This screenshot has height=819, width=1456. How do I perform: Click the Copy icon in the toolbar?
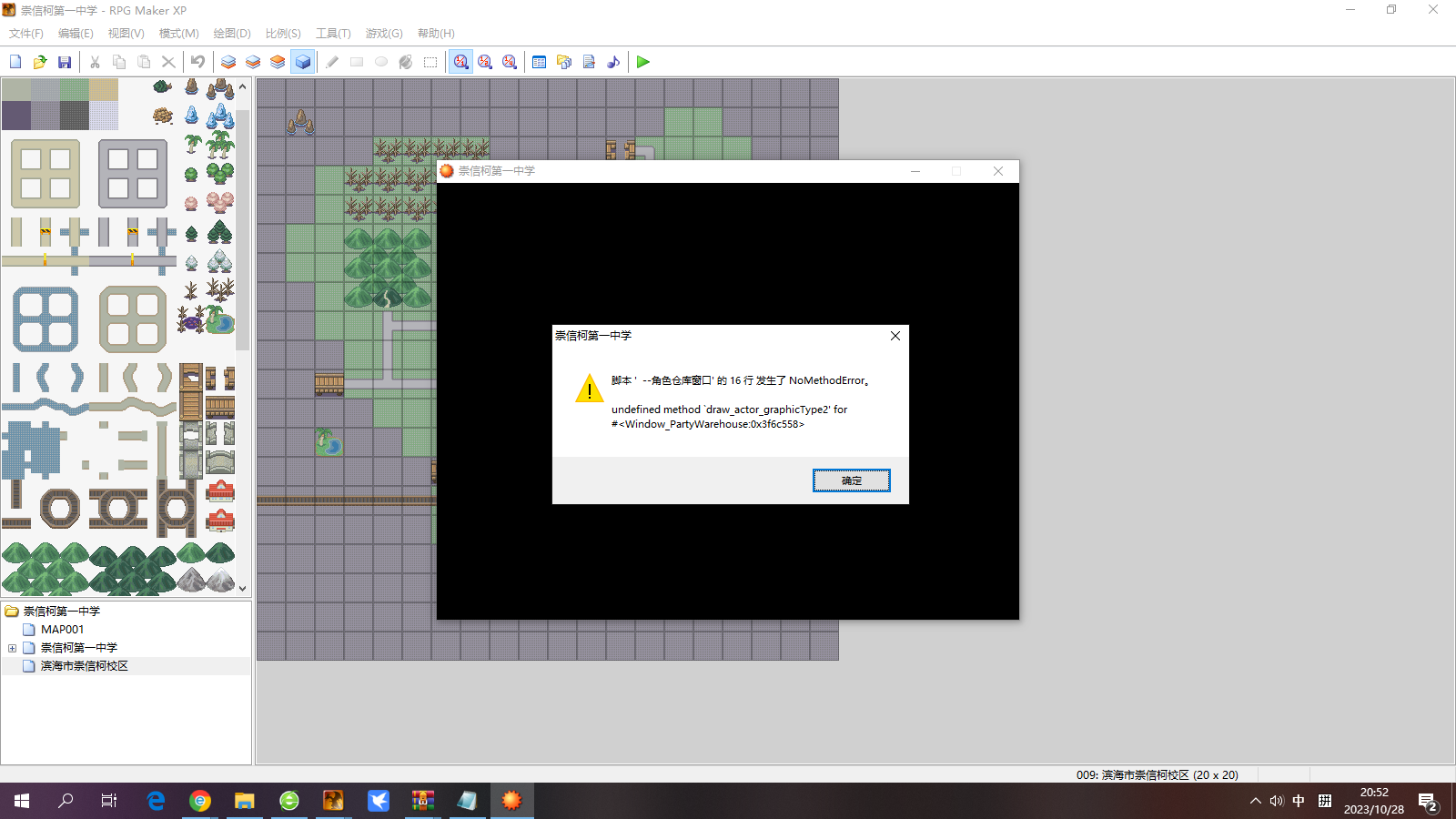(119, 62)
